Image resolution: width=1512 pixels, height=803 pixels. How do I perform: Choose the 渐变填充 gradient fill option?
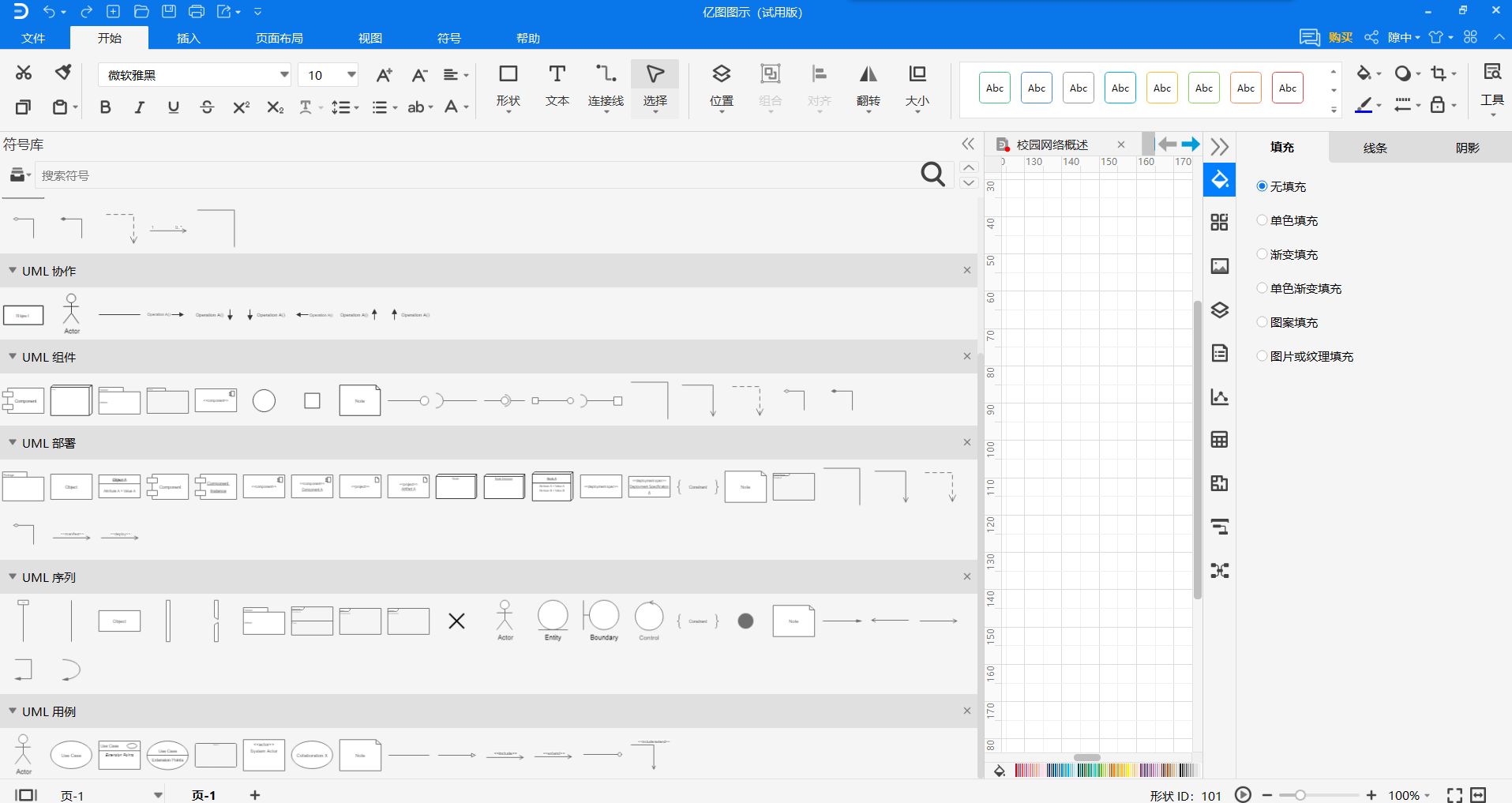[x=1287, y=254]
